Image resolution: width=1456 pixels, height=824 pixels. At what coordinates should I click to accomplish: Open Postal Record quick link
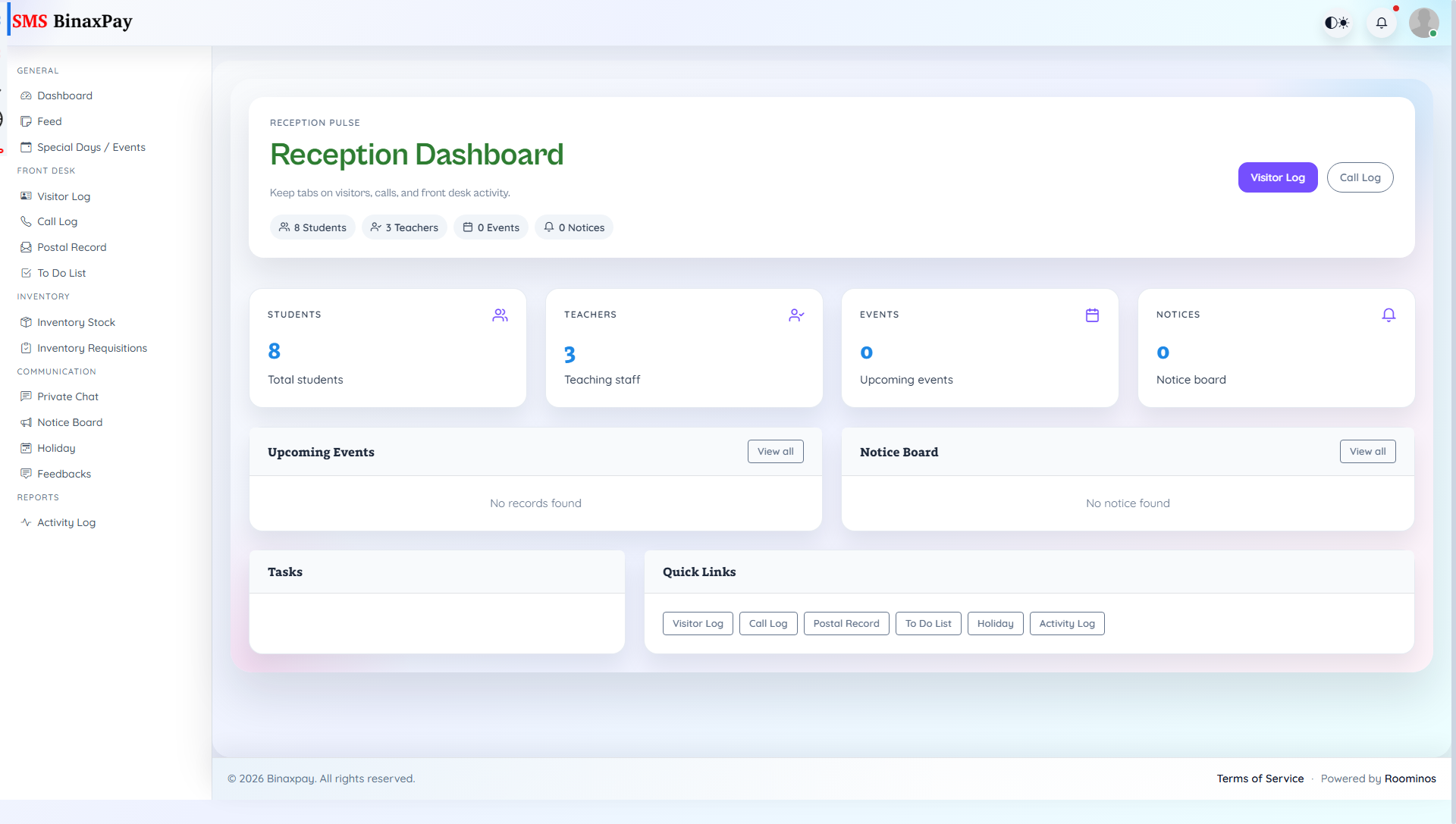(x=846, y=623)
